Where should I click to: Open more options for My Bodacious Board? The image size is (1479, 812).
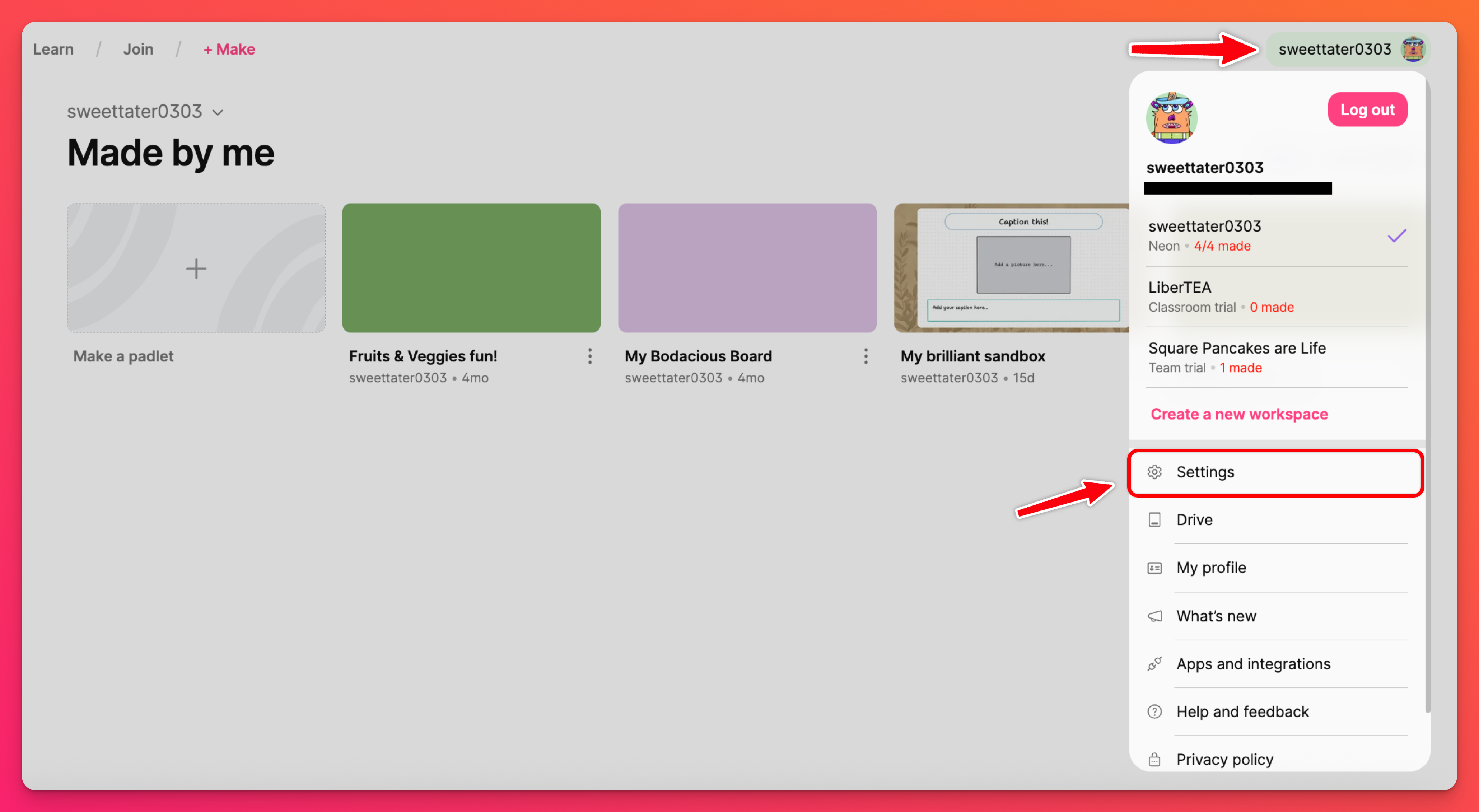866,356
